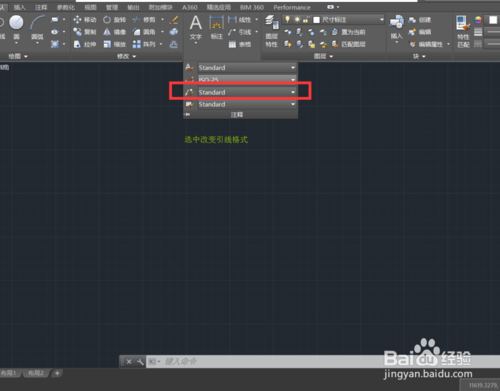Activate the Array (阵列) tool
The image size is (500, 391).
[144, 44]
